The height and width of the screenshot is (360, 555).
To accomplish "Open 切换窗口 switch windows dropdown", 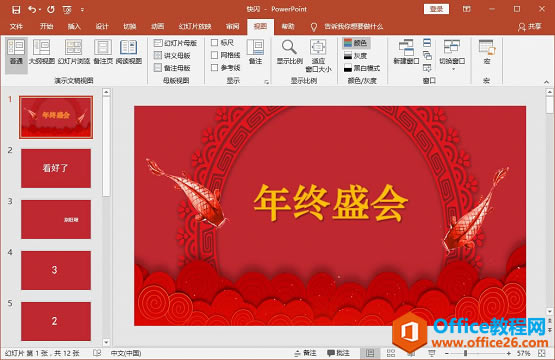I will click(x=452, y=55).
